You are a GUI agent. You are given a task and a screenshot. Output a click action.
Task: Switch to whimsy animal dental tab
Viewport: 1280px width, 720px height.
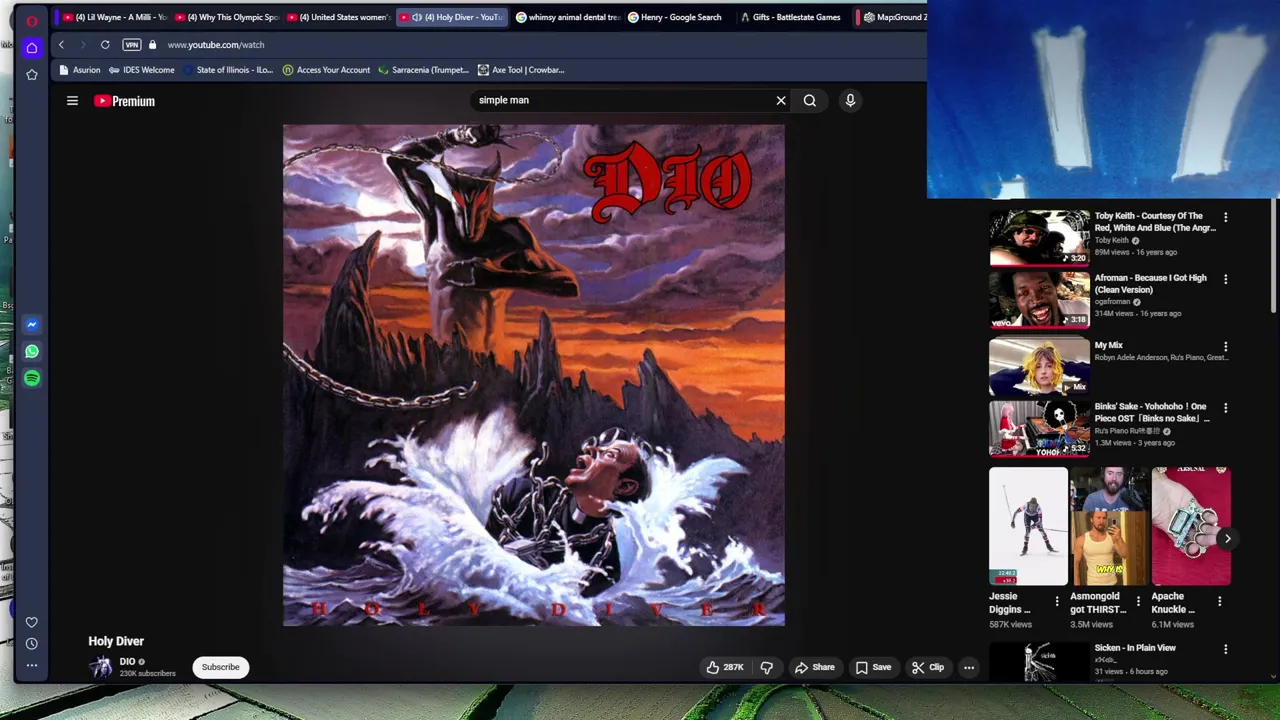pos(567,17)
